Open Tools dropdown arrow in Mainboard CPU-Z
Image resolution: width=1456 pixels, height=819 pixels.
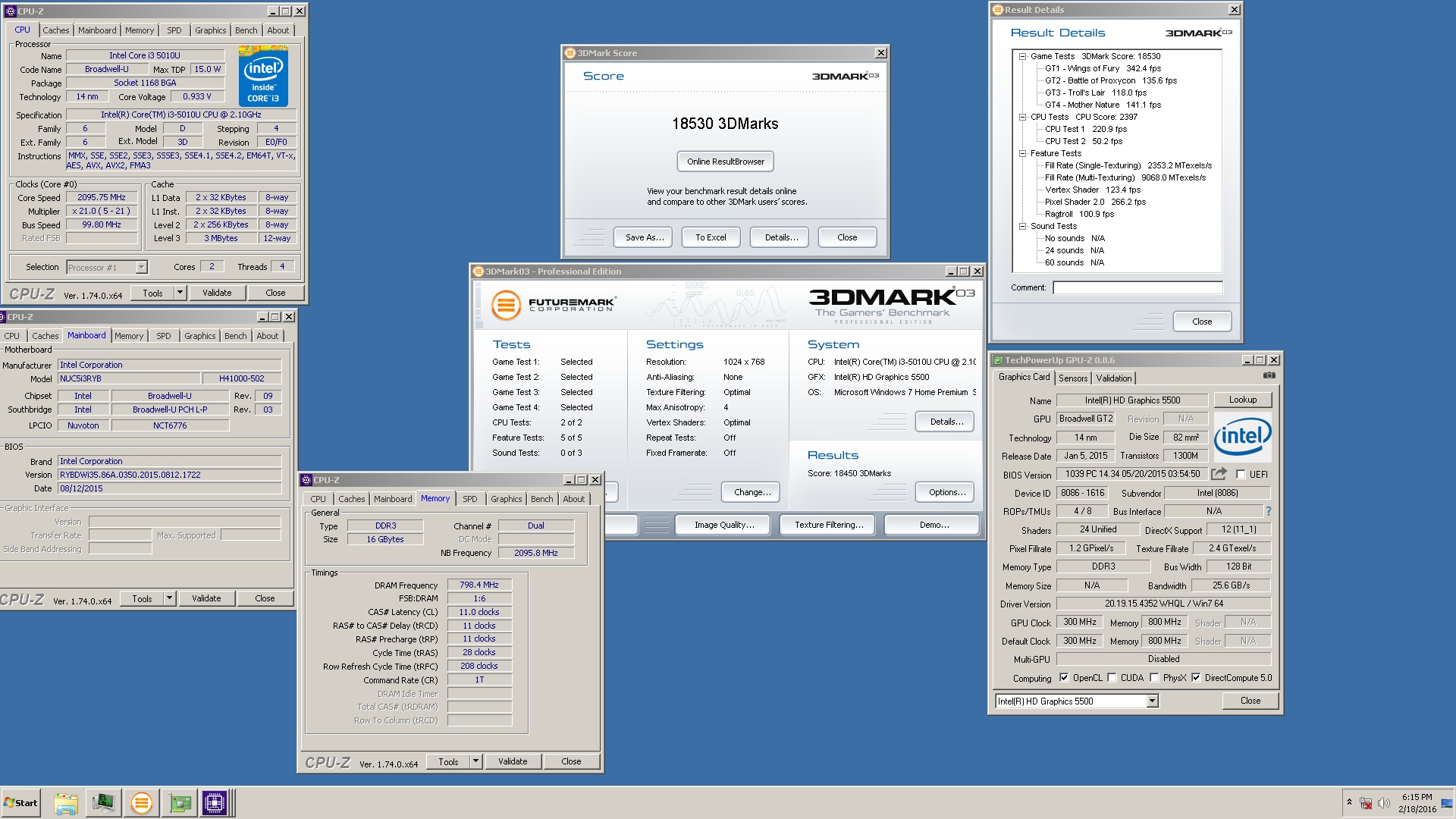pos(169,598)
